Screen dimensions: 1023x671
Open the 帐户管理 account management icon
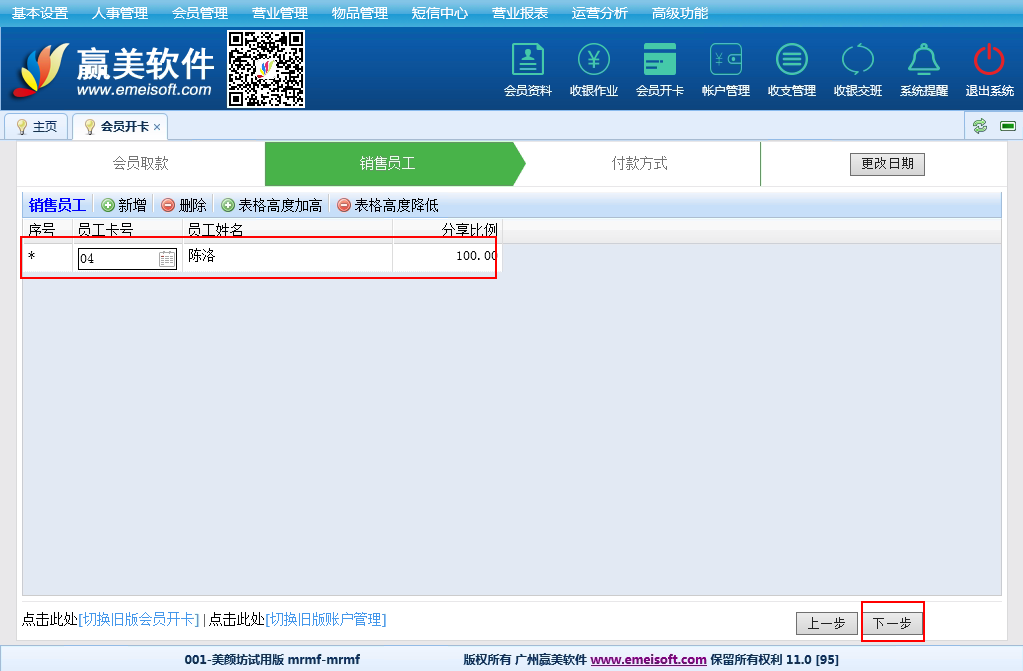(x=725, y=61)
